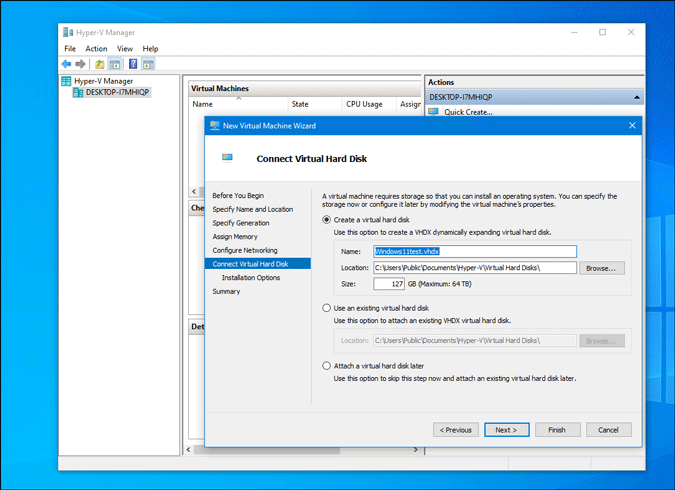This screenshot has height=490, width=675.
Task: Sort Virtual Machines by CPU Usage column
Action: click(369, 104)
